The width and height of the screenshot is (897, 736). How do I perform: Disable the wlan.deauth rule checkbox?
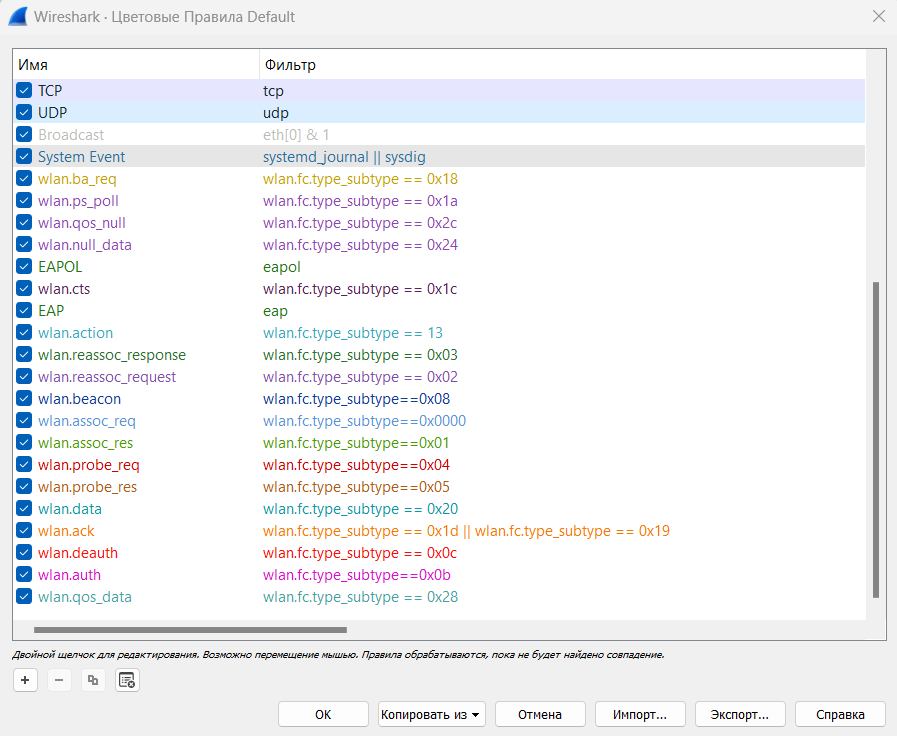[24, 552]
